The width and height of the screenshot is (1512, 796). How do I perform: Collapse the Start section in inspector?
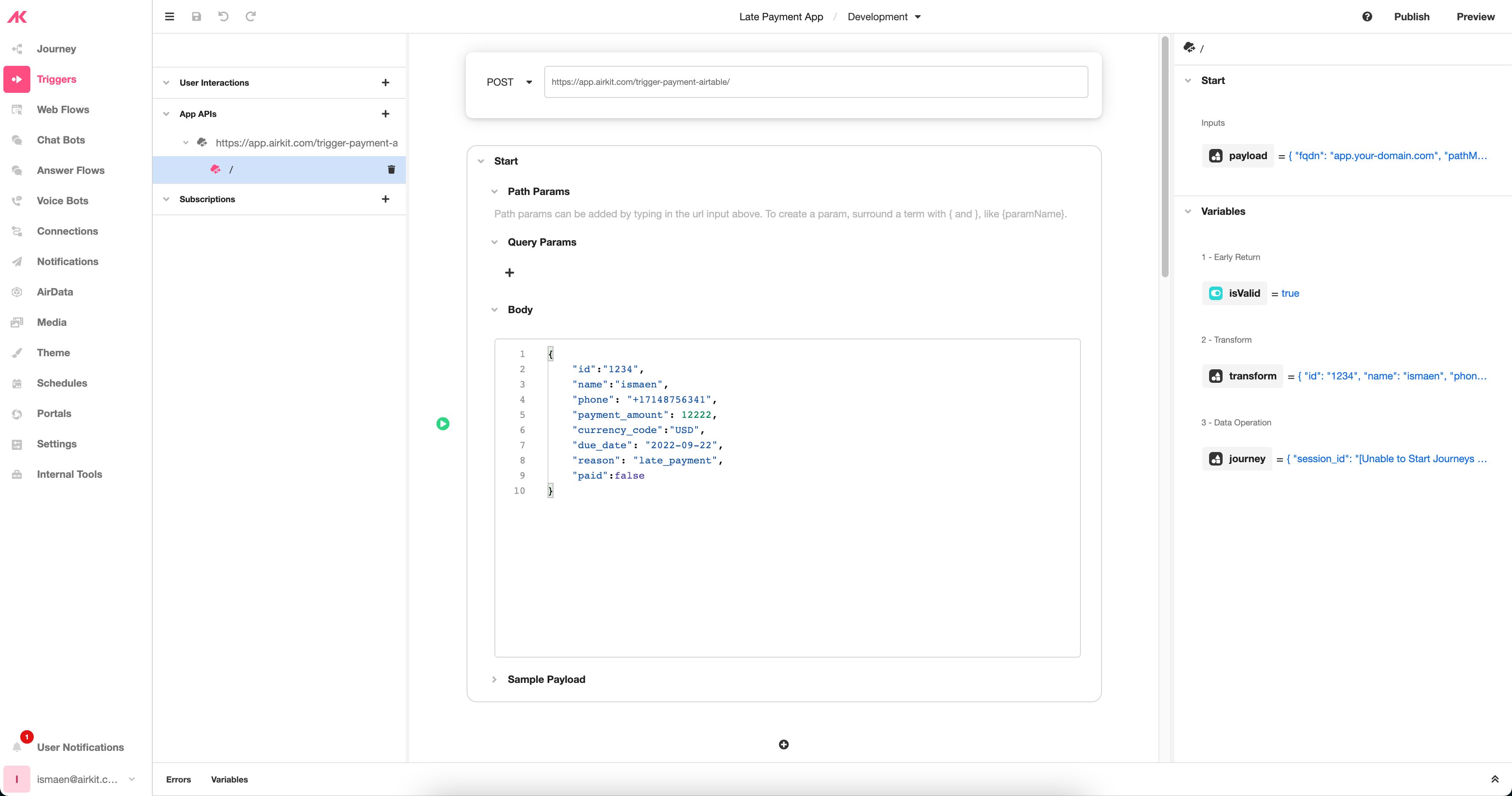[x=1188, y=81]
